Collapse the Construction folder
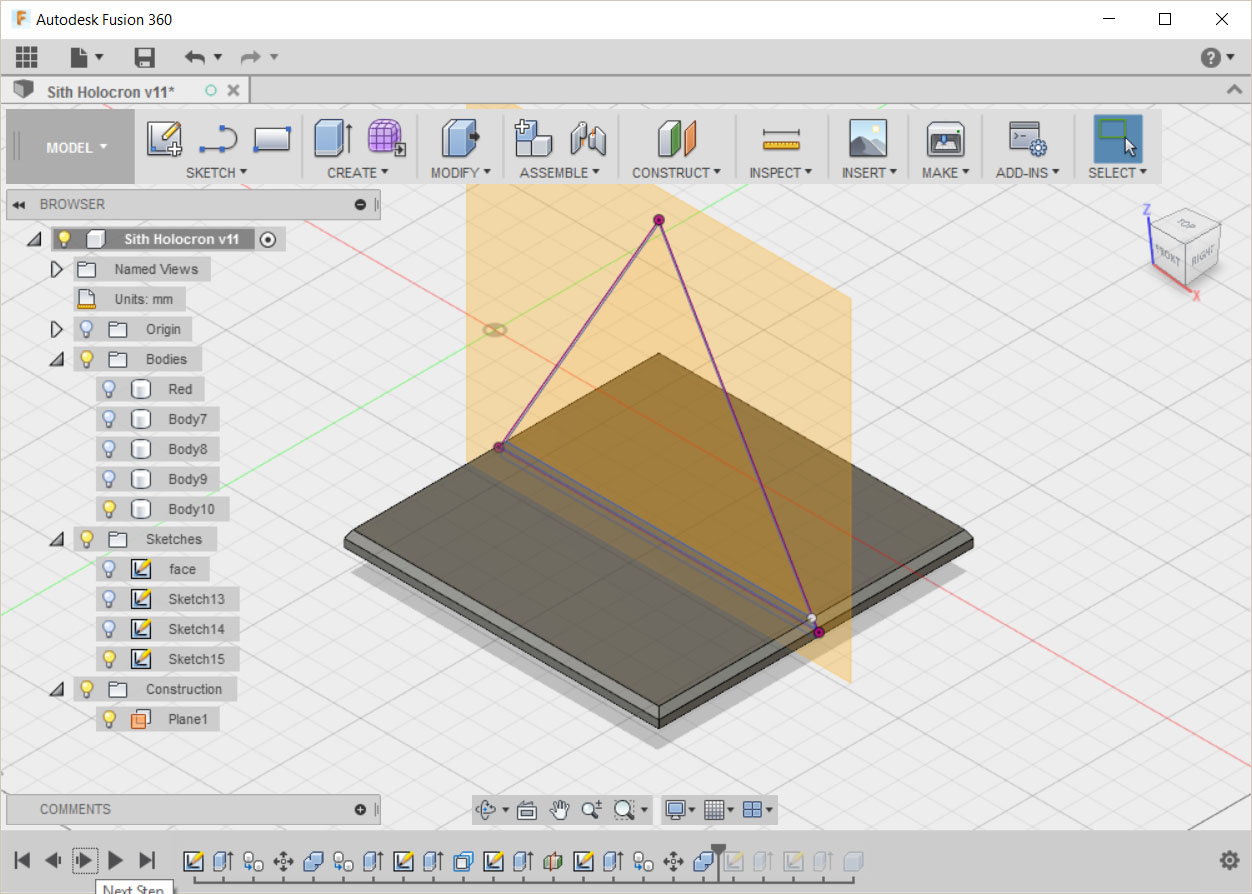 tap(56, 689)
